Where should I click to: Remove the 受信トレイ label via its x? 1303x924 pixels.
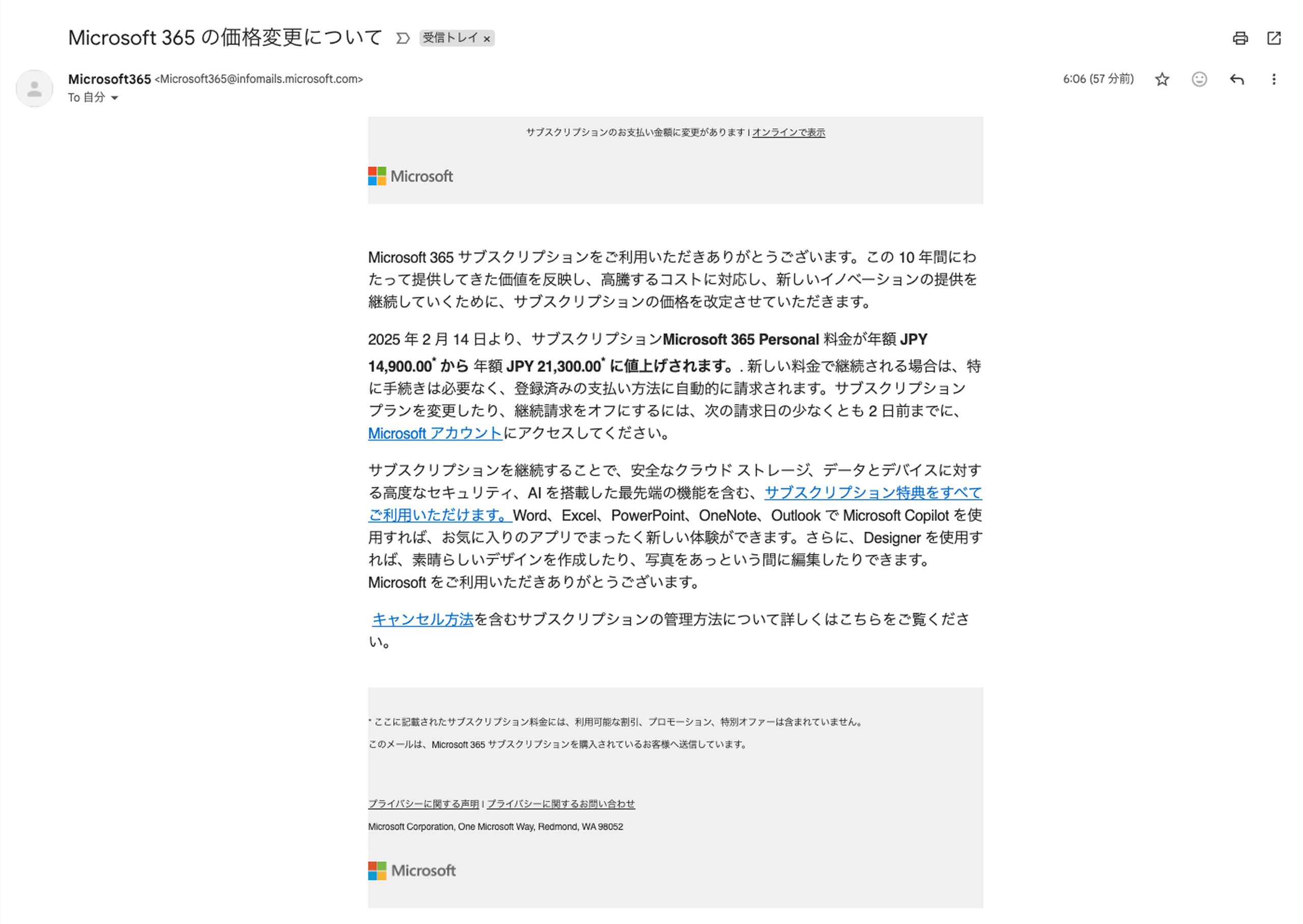(487, 39)
